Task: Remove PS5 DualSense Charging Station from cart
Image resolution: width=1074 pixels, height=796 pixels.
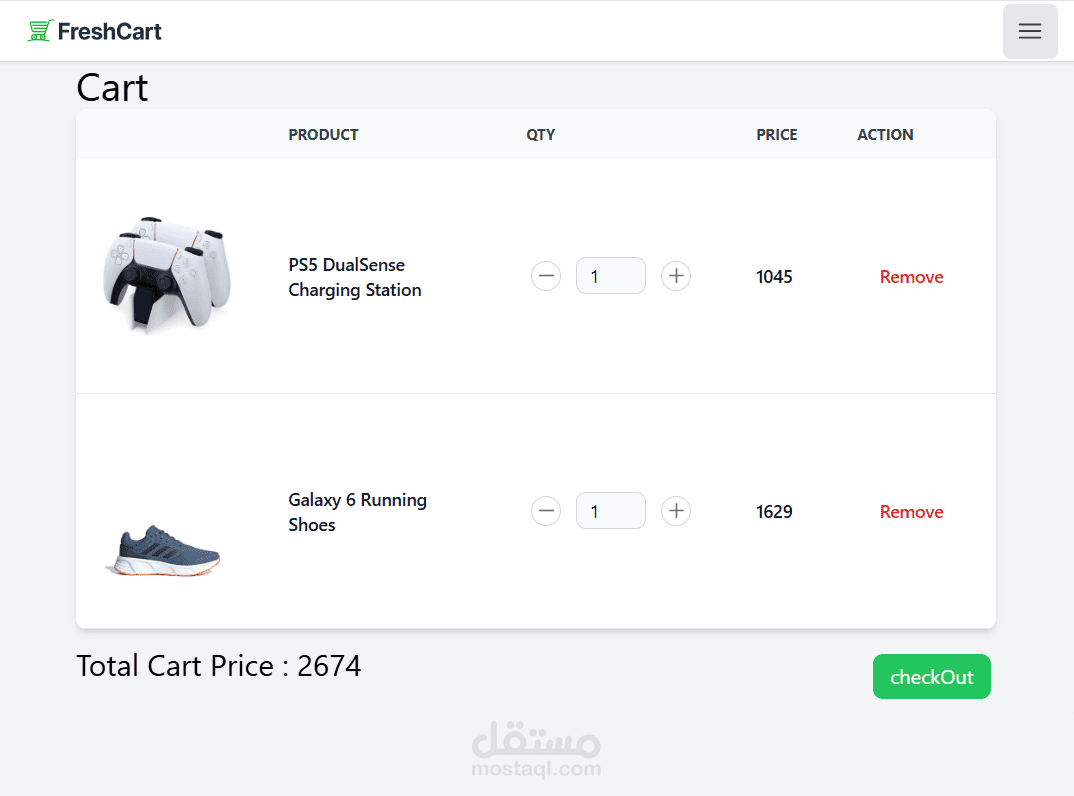Action: 911,277
